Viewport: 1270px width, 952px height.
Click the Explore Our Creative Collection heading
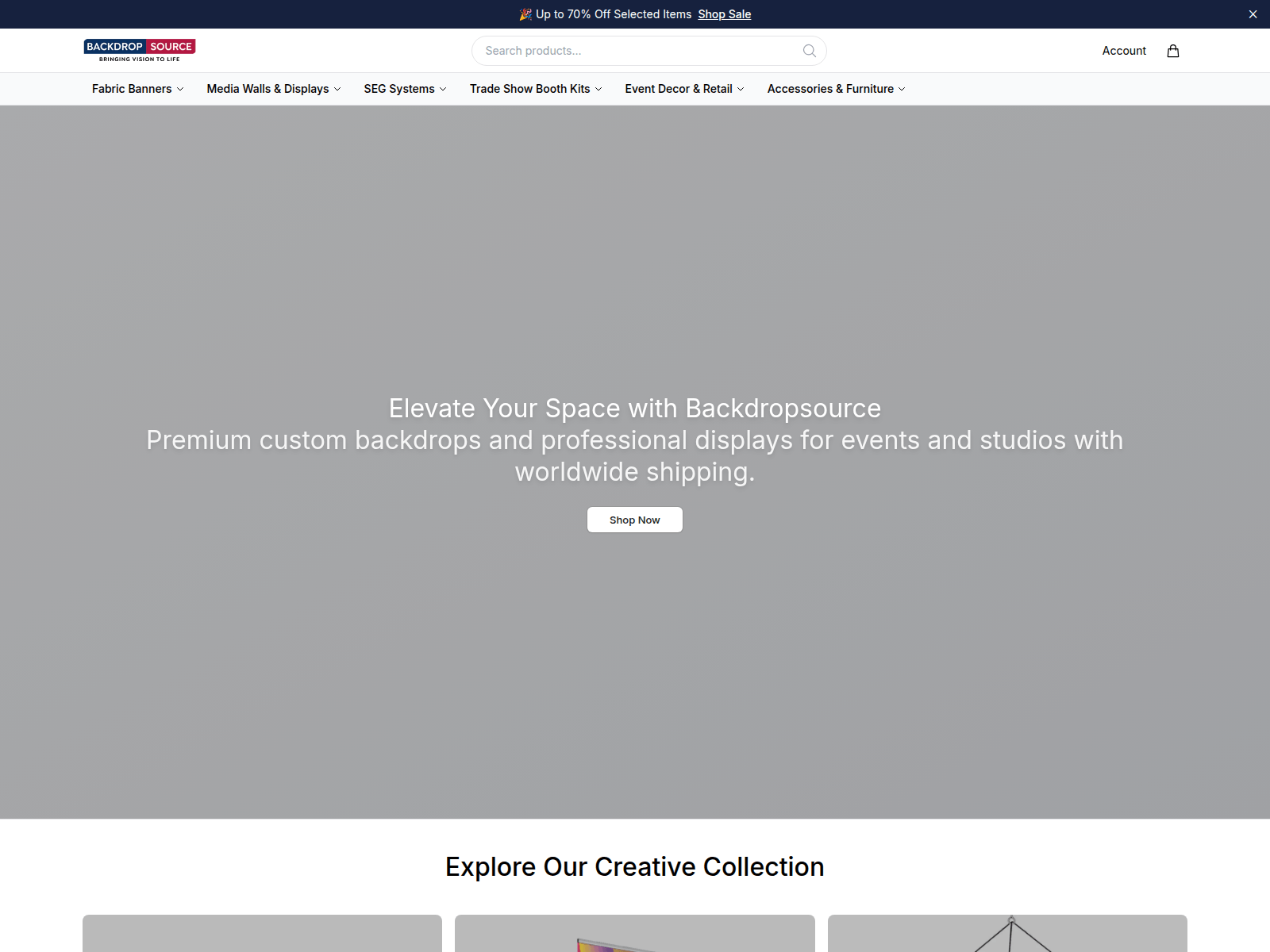pos(635,866)
